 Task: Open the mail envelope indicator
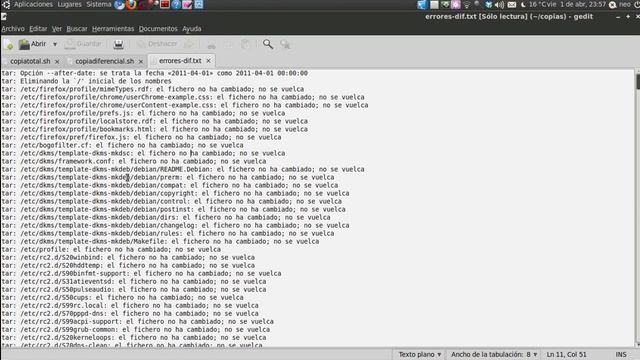click(511, 5)
